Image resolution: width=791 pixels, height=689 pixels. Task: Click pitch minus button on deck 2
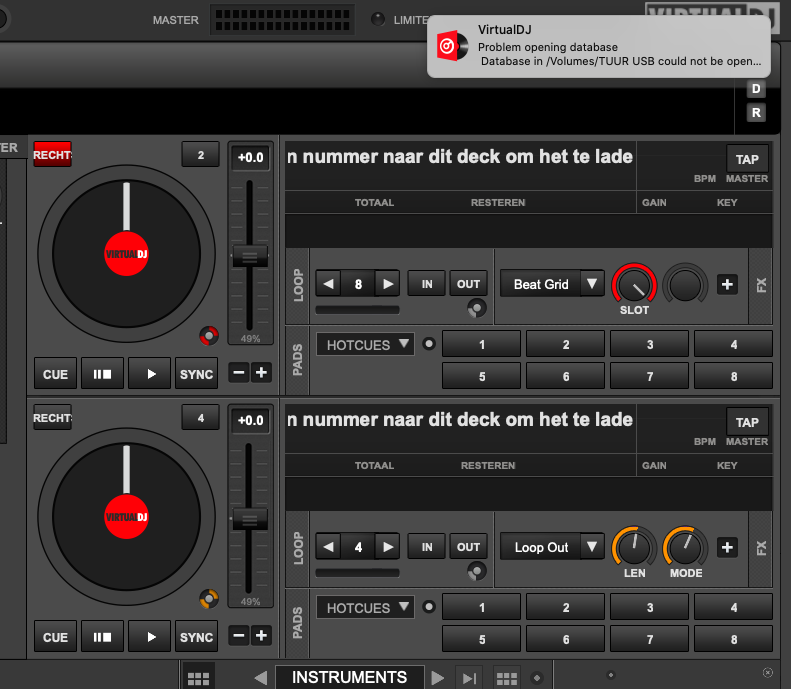pos(239,373)
